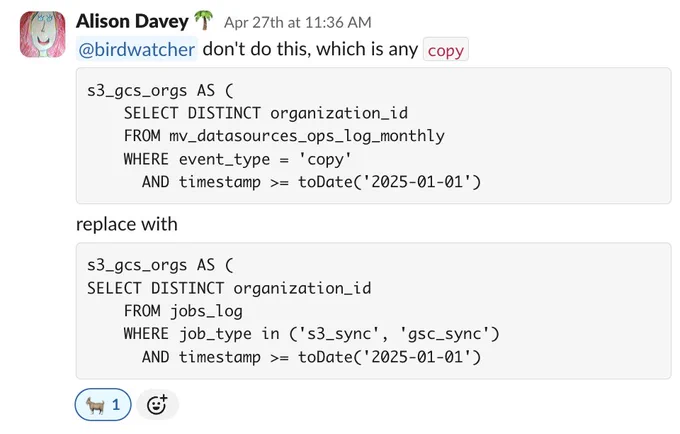Click 's3_gcs_orgs AS (' in the second code block
This screenshot has height=434, width=680.
tap(160, 265)
